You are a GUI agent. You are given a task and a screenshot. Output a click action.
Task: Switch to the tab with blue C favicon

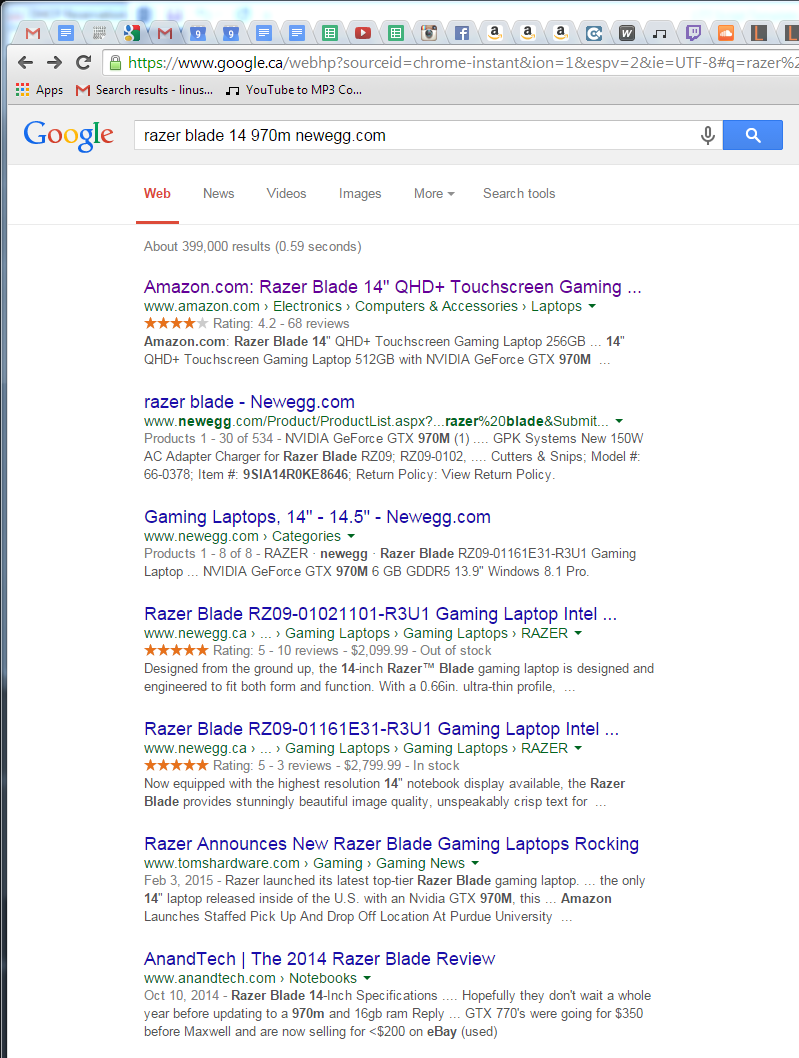(x=594, y=32)
